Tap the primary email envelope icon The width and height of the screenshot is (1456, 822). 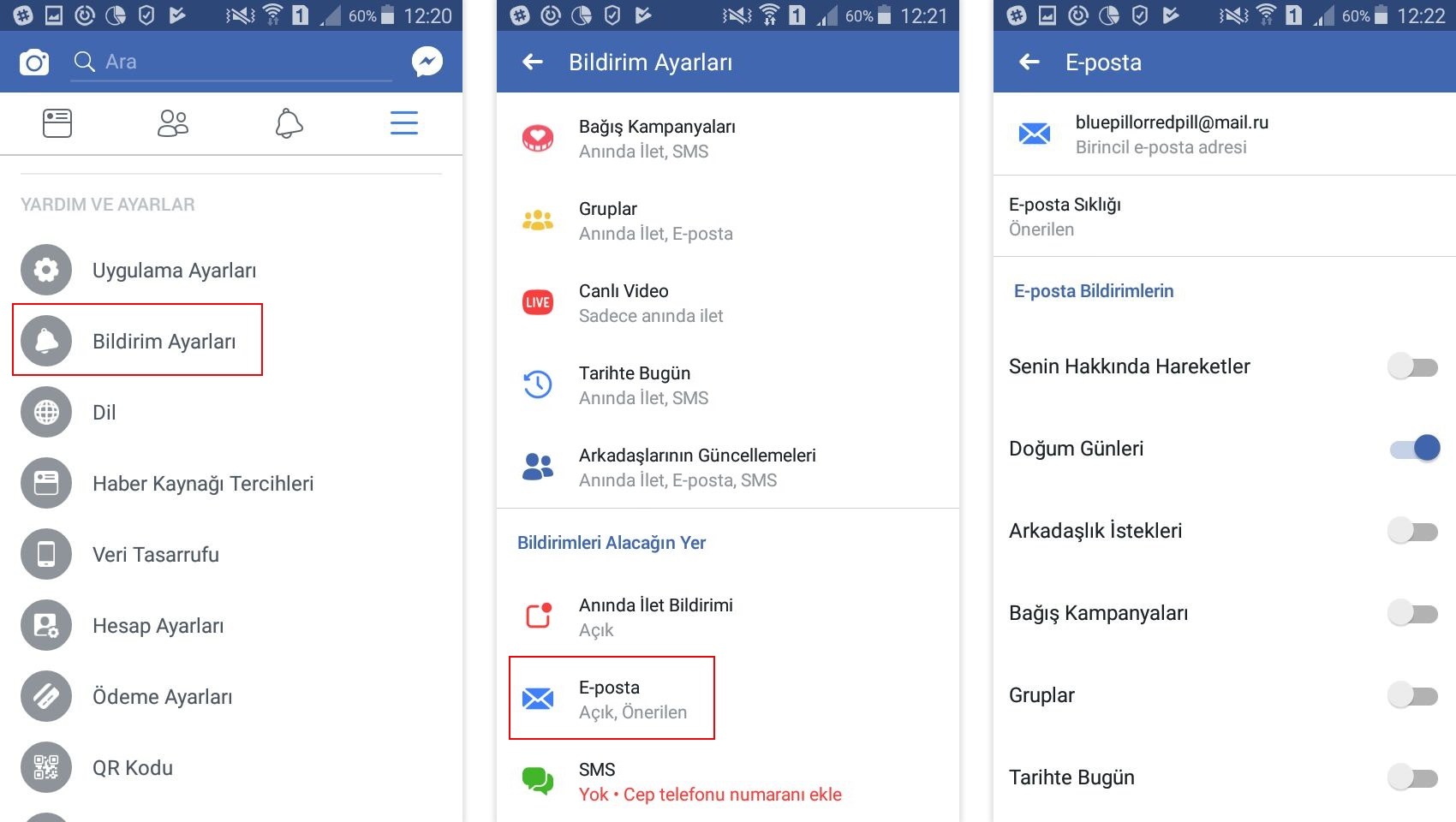[1035, 134]
